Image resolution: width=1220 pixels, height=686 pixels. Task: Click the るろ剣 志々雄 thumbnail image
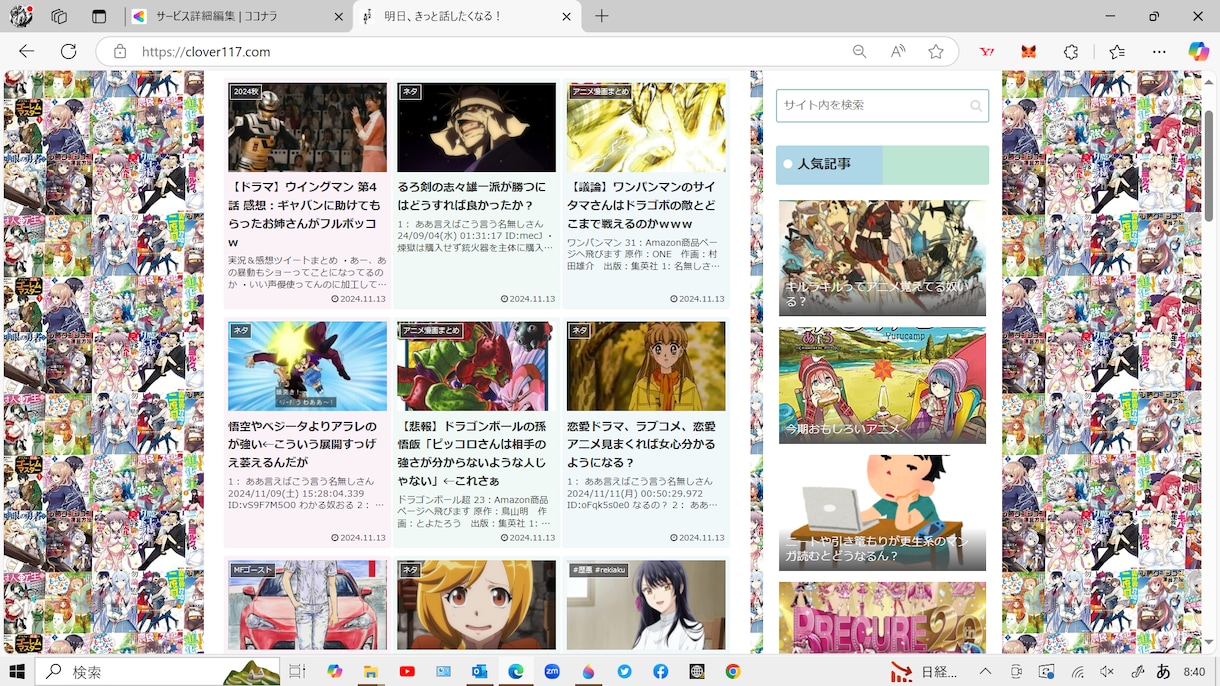[476, 127]
